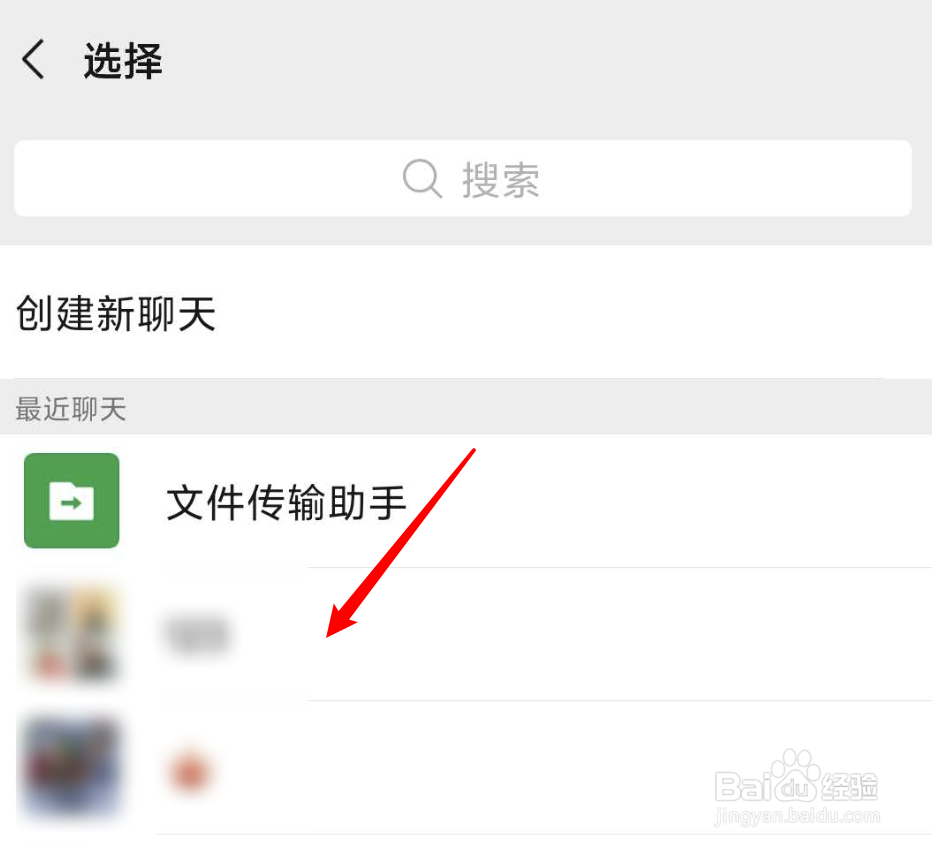
Task: Tap the white folder glyph with arrow
Action: click(71, 501)
